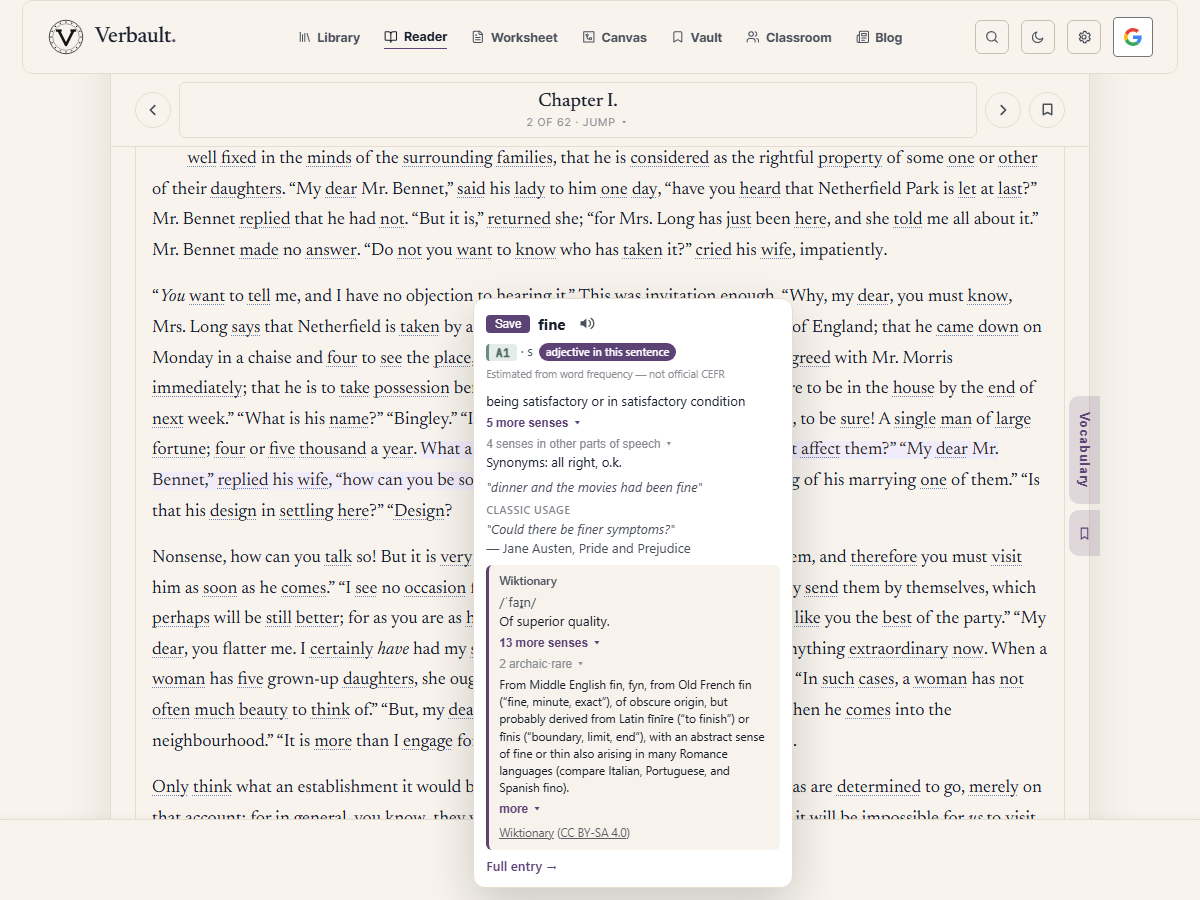Viewport: 1200px width, 900px height.
Task: Click the underlined word 'Nonsense'
Action: [187, 557]
